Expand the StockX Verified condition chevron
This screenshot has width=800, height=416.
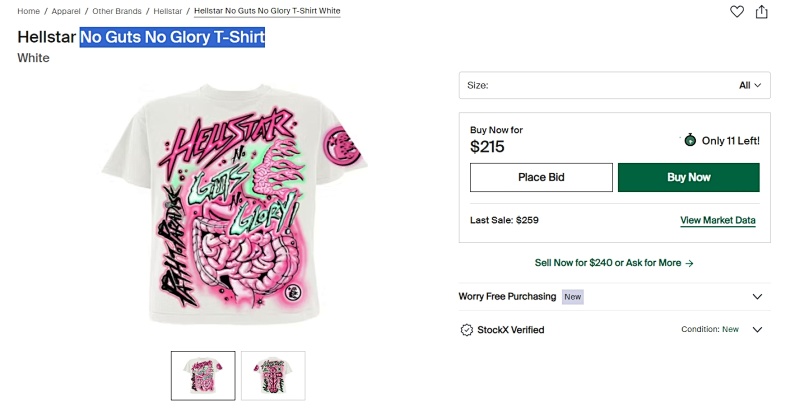click(757, 330)
